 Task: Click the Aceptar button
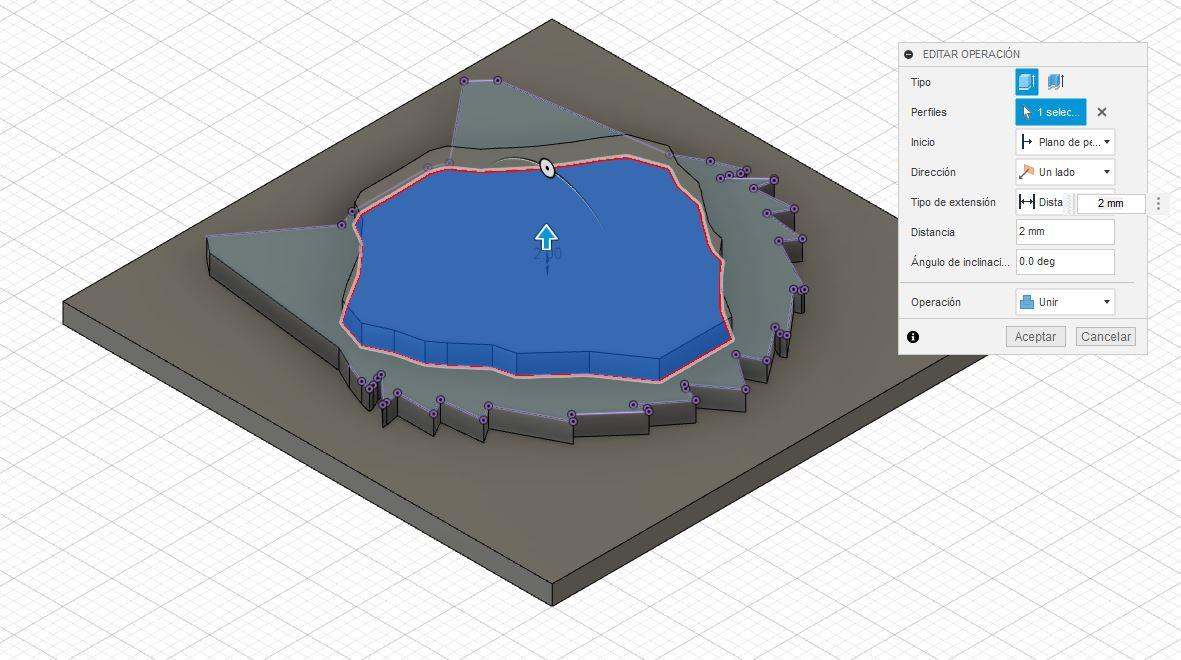tap(1036, 337)
